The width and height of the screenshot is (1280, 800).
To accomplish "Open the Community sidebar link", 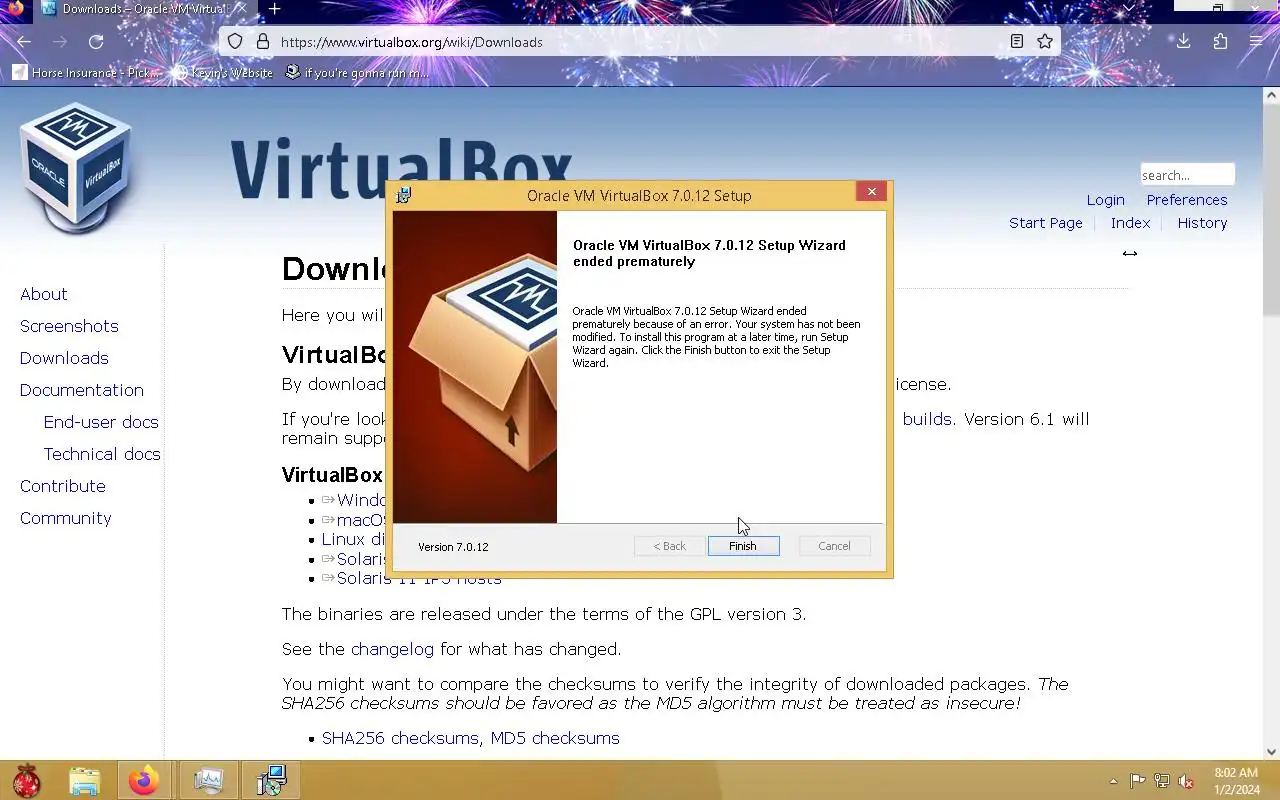I will pos(66,518).
